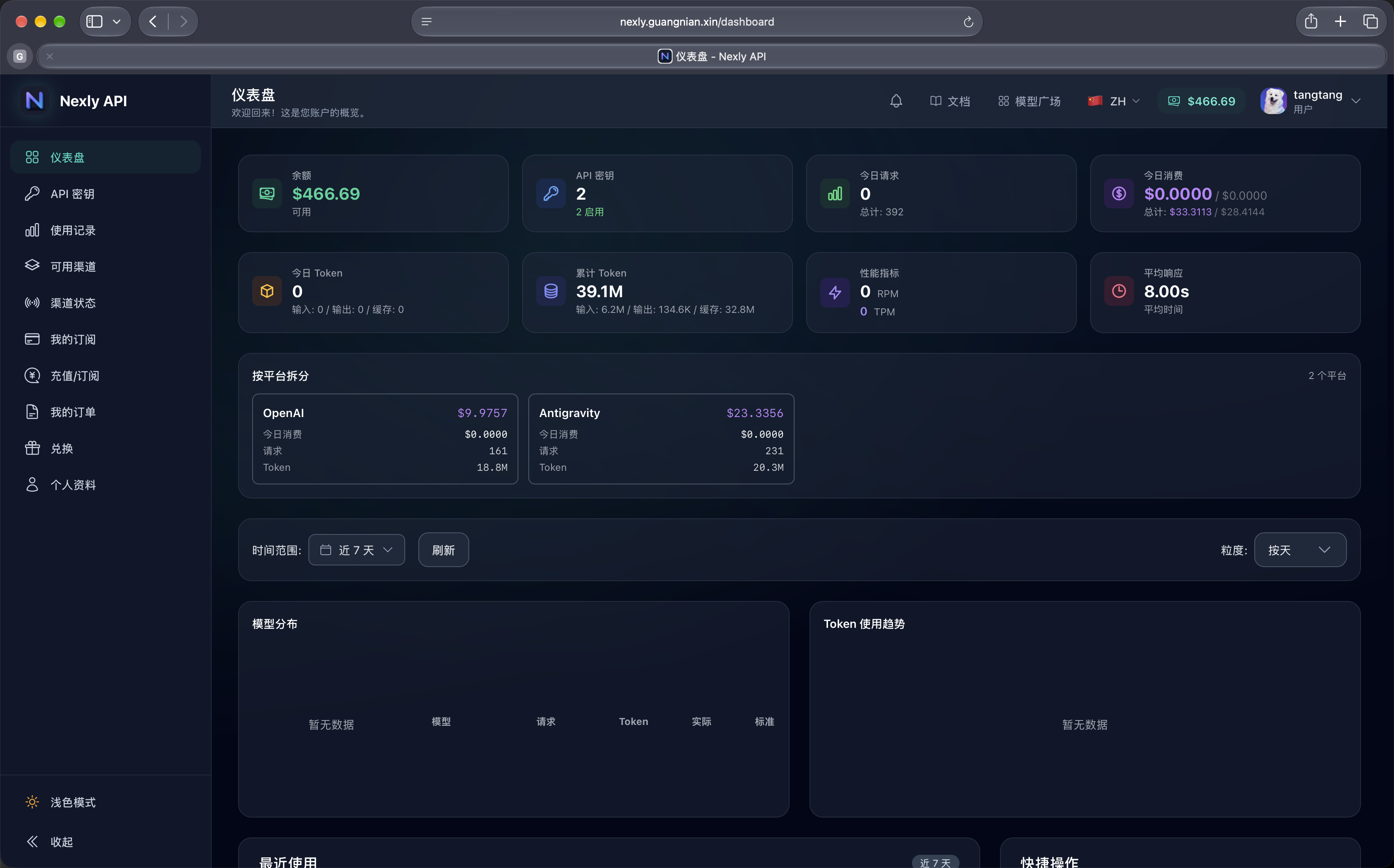1394x868 pixels.
Task: Go to 充值/订阅 recharge page
Action: [106, 375]
